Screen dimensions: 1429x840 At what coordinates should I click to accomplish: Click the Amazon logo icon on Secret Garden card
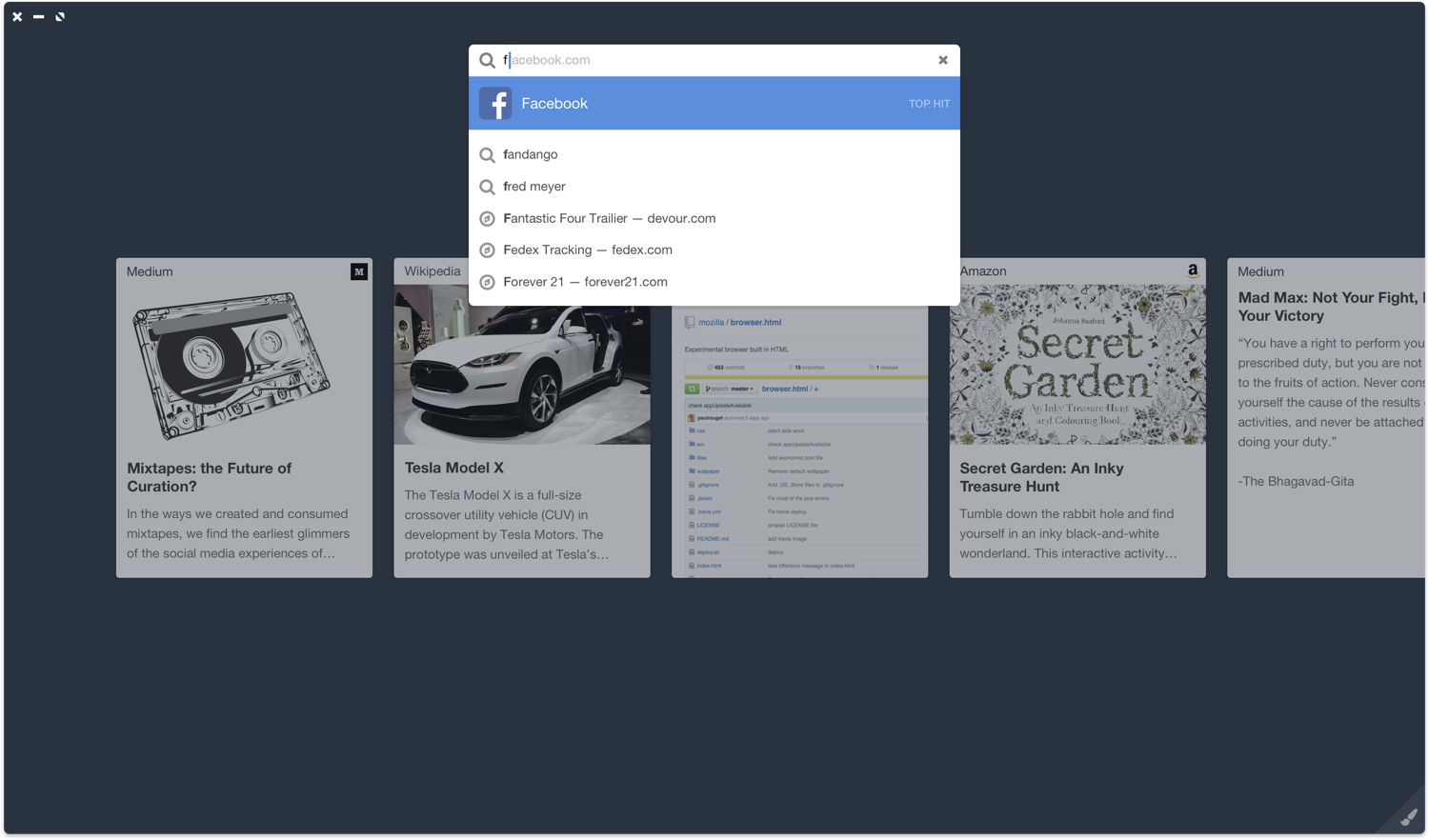coord(1193,270)
